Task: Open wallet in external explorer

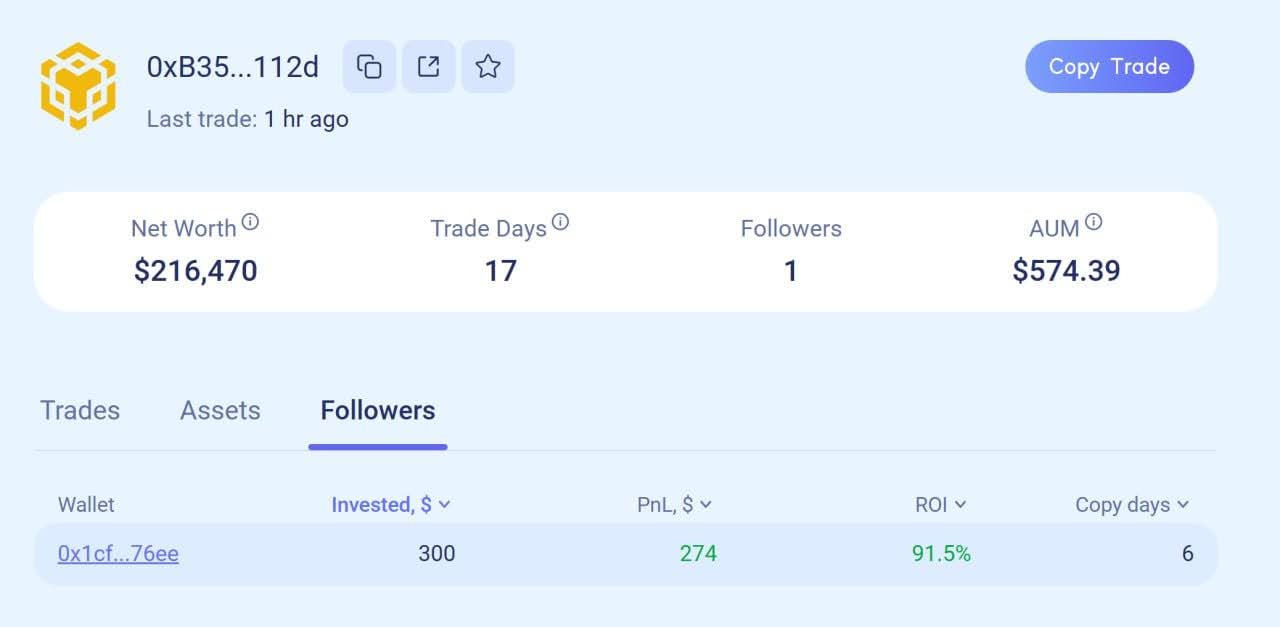Action: coord(428,67)
